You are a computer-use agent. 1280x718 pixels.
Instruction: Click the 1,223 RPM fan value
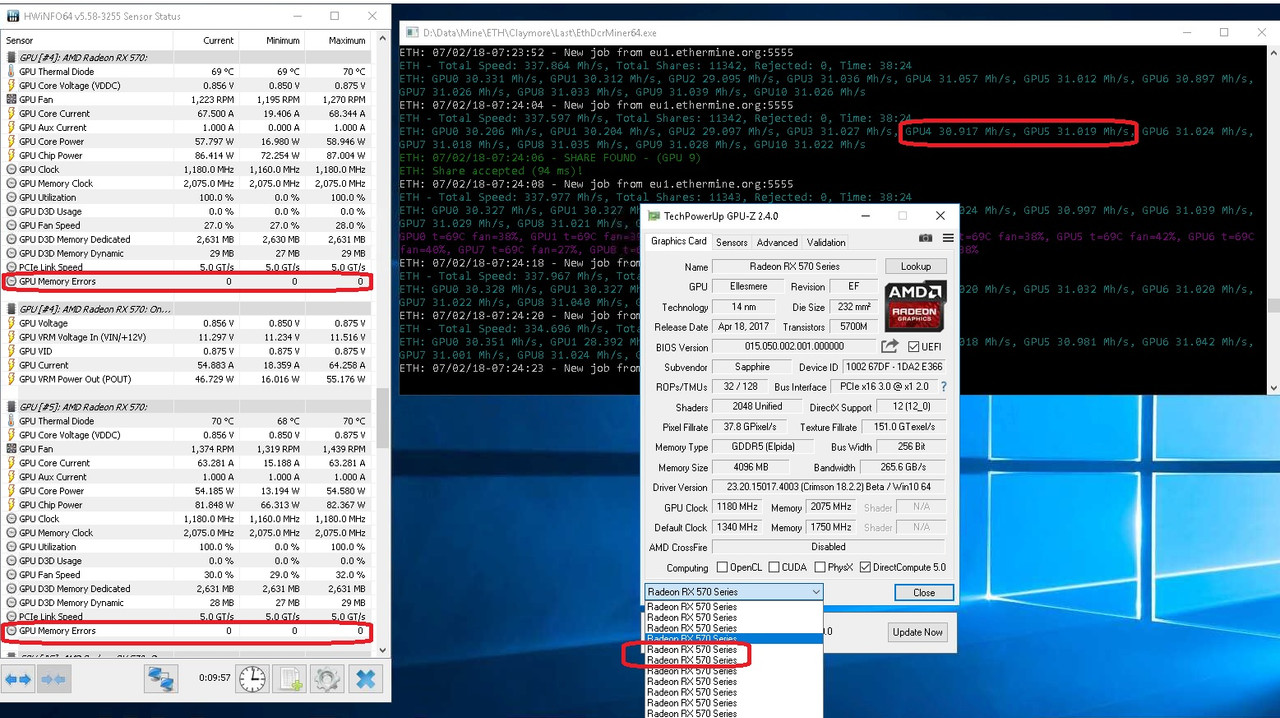pos(212,99)
